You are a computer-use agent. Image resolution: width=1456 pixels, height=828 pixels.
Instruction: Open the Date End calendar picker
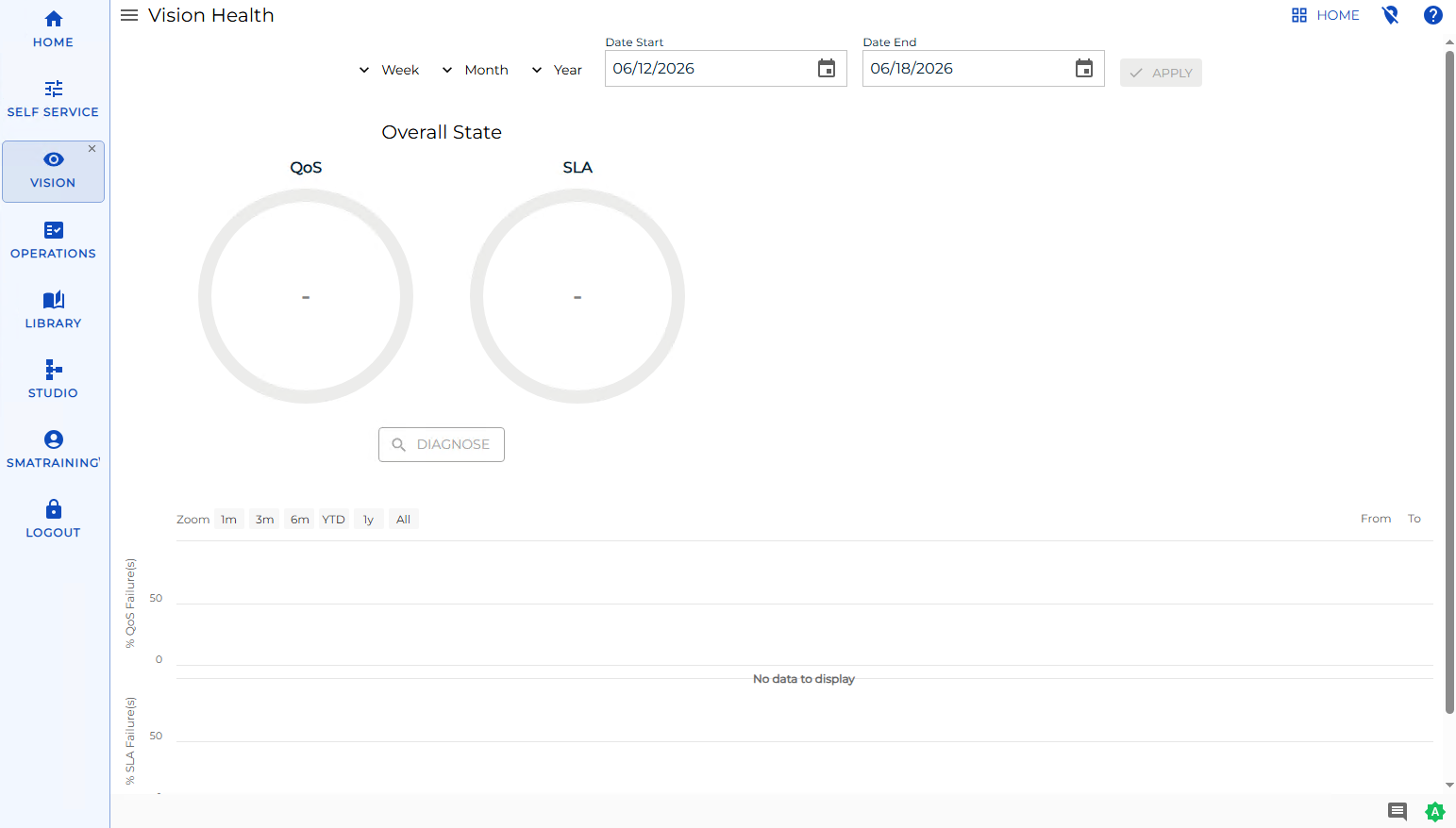[1084, 69]
